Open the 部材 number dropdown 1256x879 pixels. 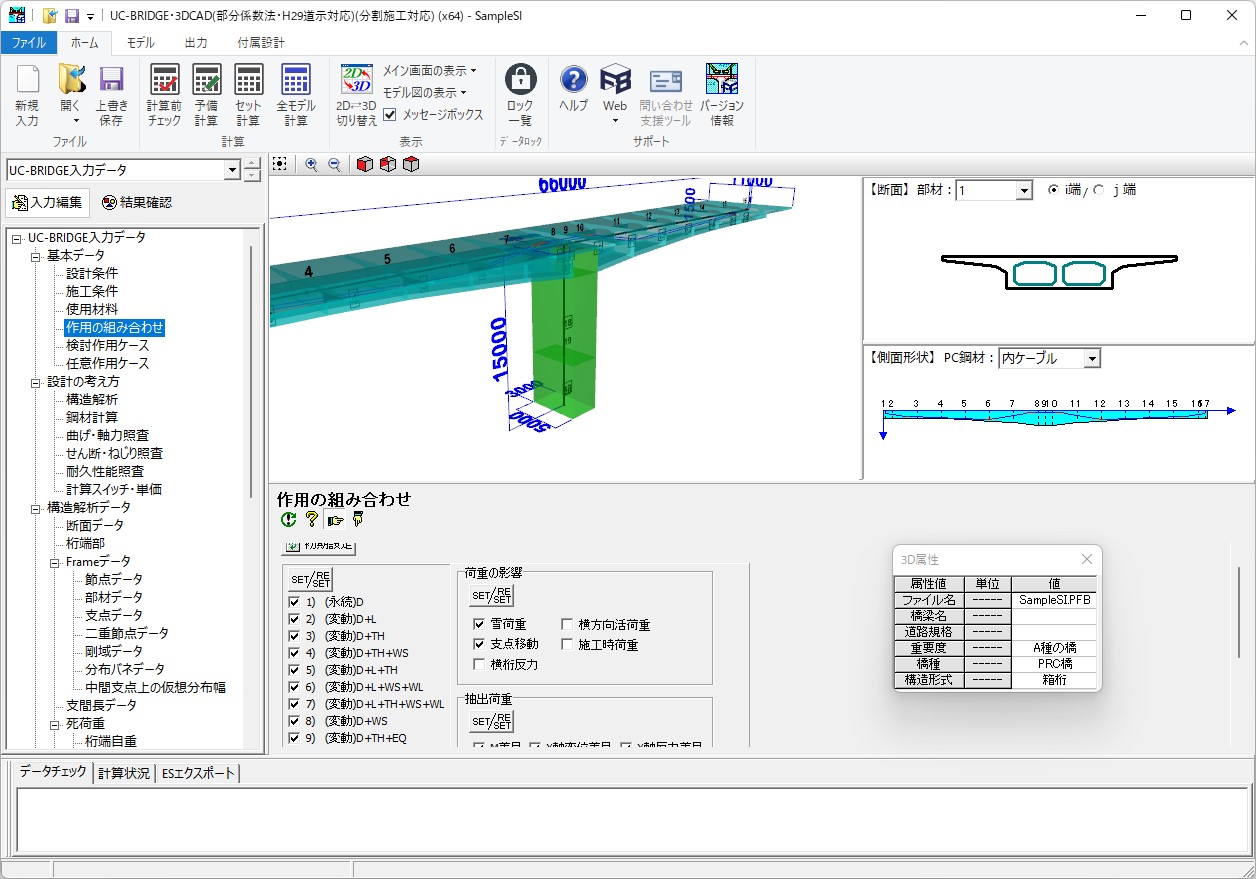(x=1023, y=191)
